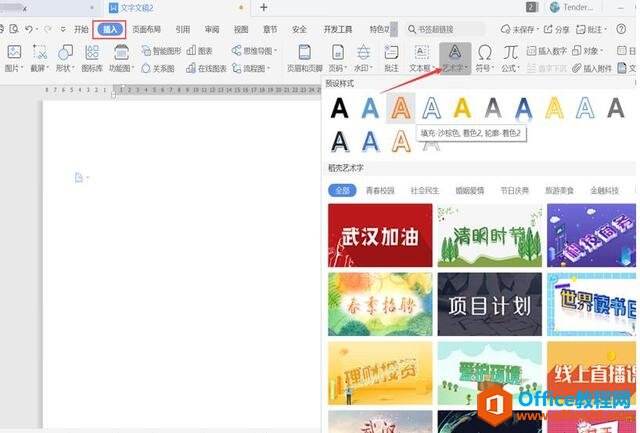This screenshot has height=433, width=640.
Task: Switch to the 审阅 Review tab
Action: [x=212, y=29]
